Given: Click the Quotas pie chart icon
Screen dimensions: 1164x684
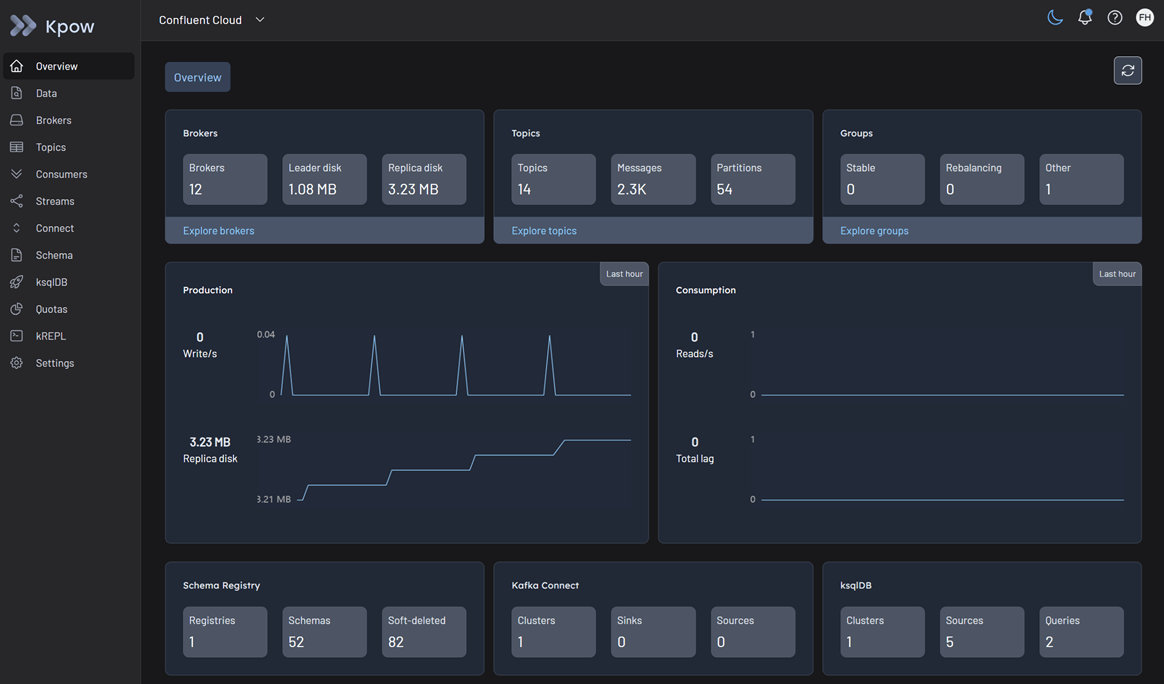Looking at the screenshot, I should 17,309.
